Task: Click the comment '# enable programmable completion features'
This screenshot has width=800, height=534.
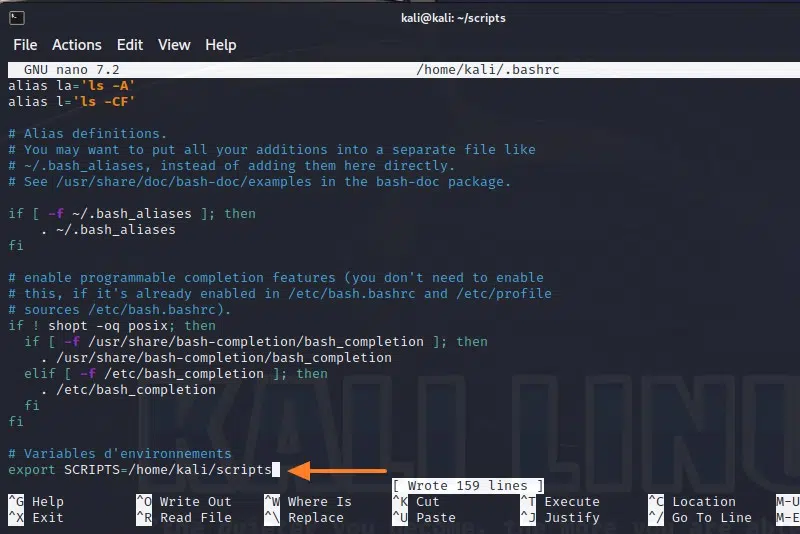Action: click(x=276, y=277)
